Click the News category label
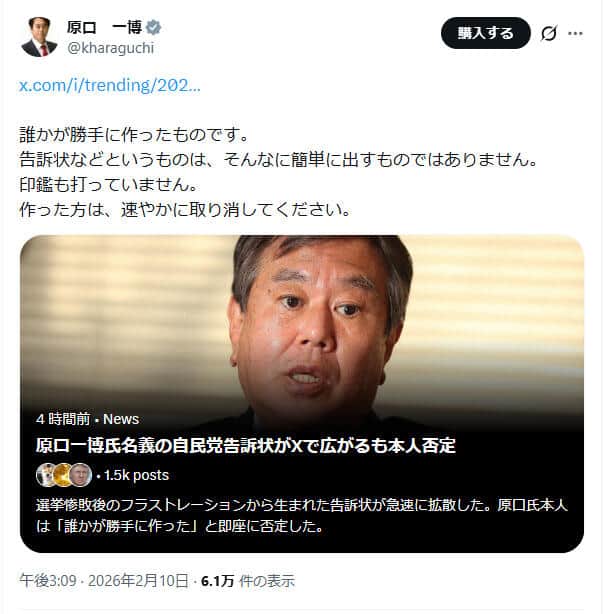This screenshot has width=603, height=614. [121, 419]
